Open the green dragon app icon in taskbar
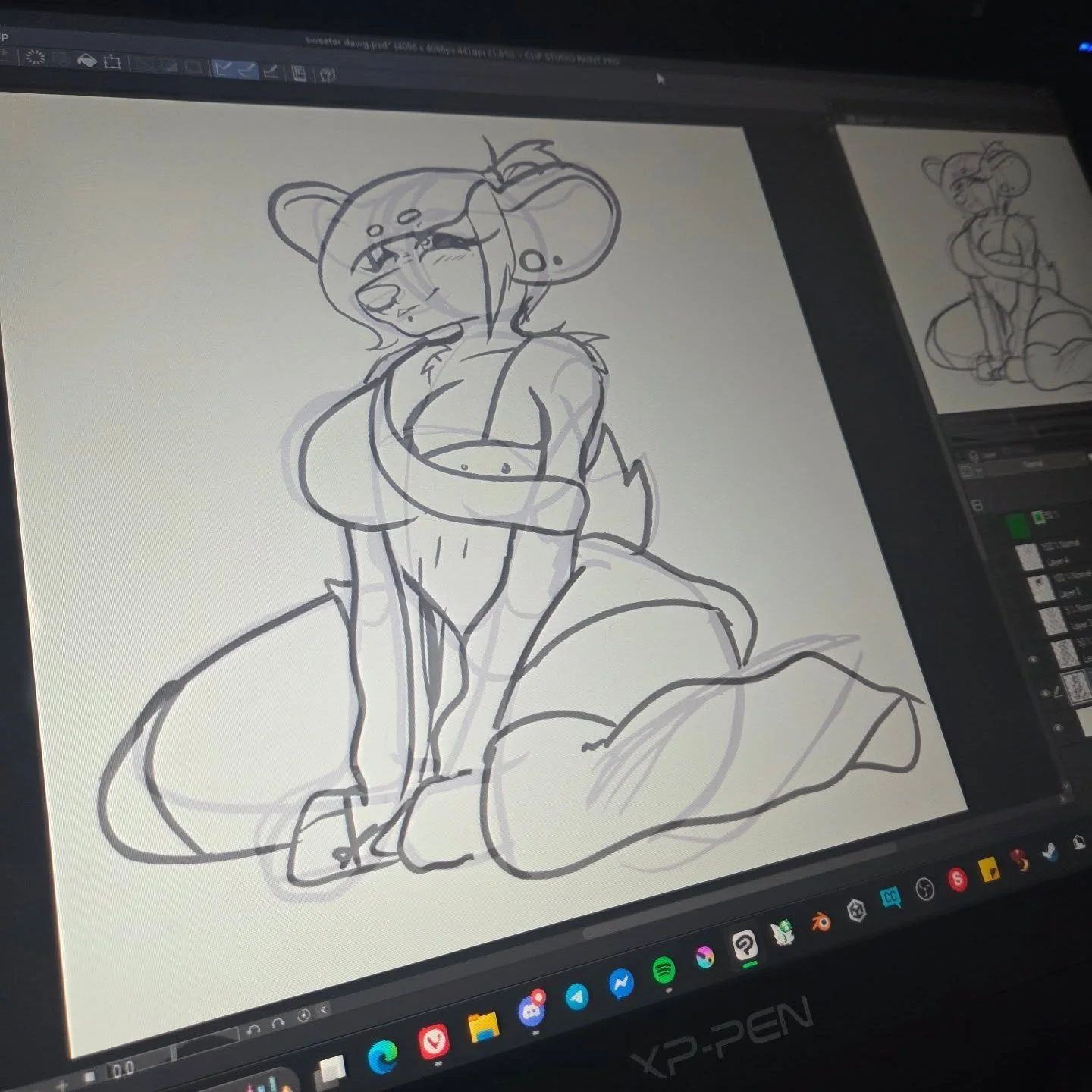 [x=782, y=933]
